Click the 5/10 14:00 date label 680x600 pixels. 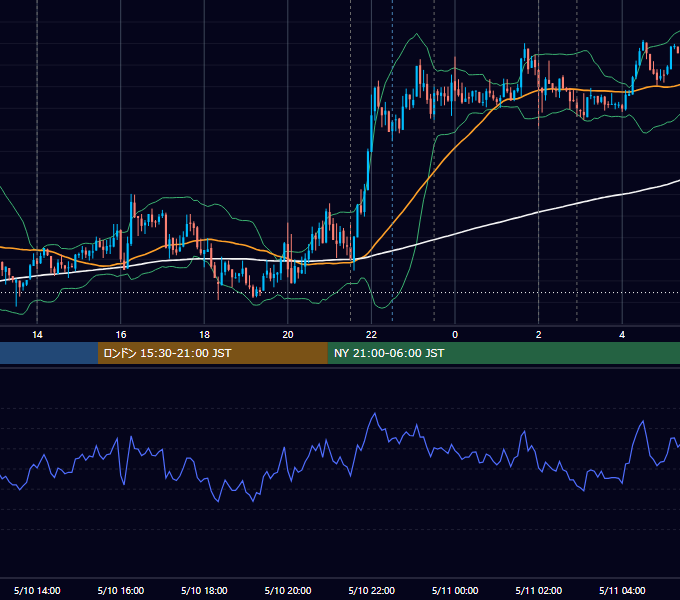pos(37,590)
